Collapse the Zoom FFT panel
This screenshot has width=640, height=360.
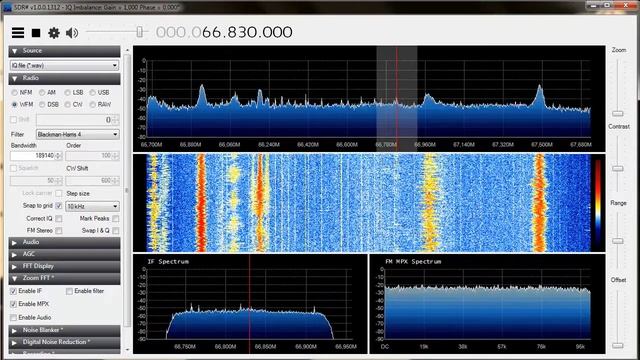pyautogui.click(x=64, y=278)
